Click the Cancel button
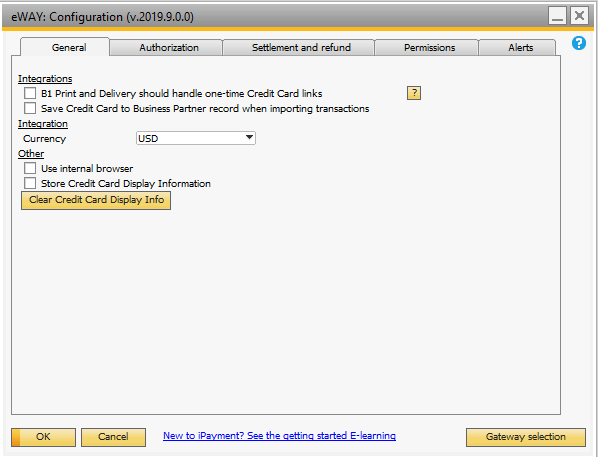The image size is (598, 457). click(x=113, y=437)
